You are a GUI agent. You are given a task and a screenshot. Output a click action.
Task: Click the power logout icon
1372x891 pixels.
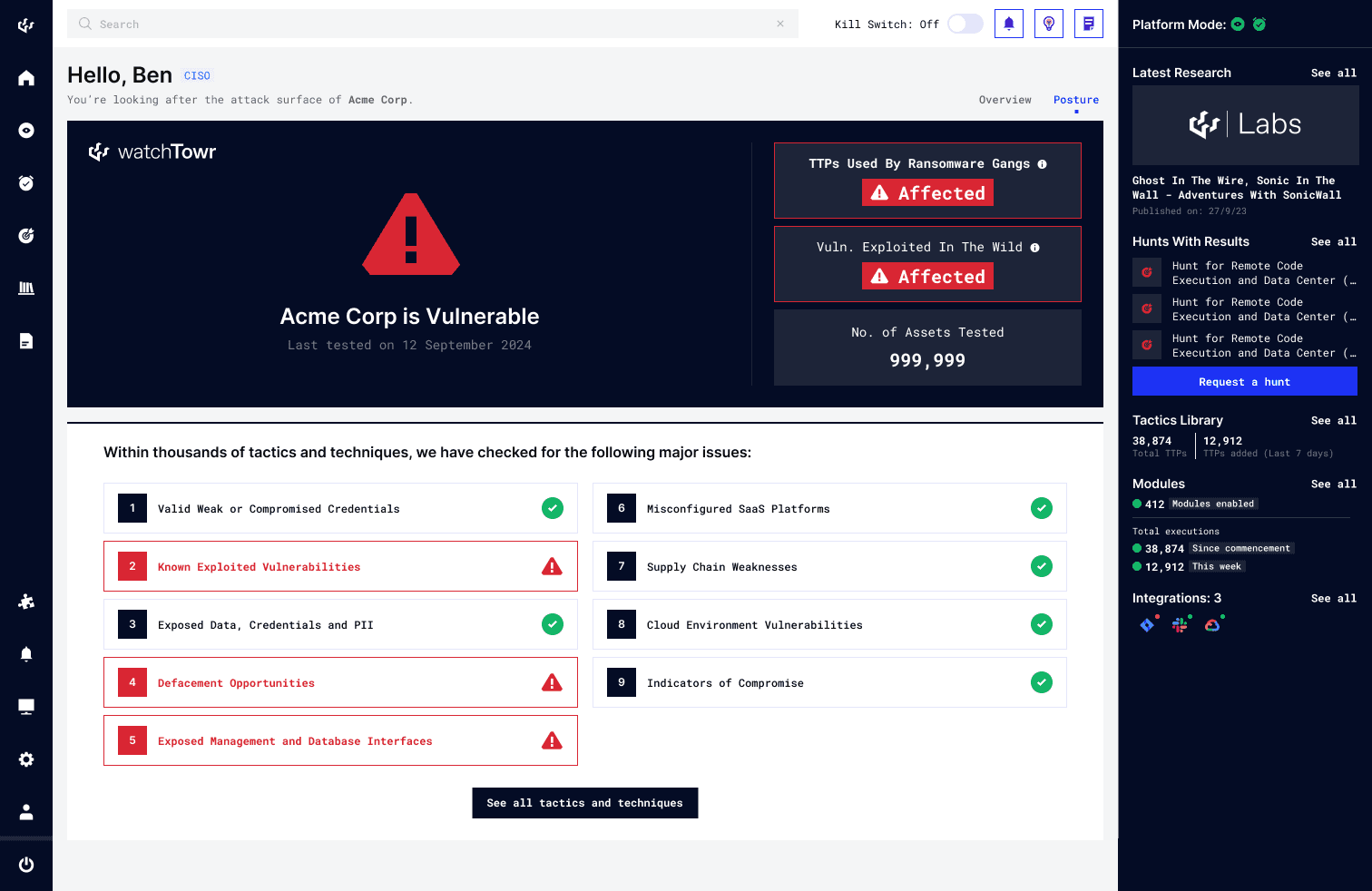click(26, 865)
